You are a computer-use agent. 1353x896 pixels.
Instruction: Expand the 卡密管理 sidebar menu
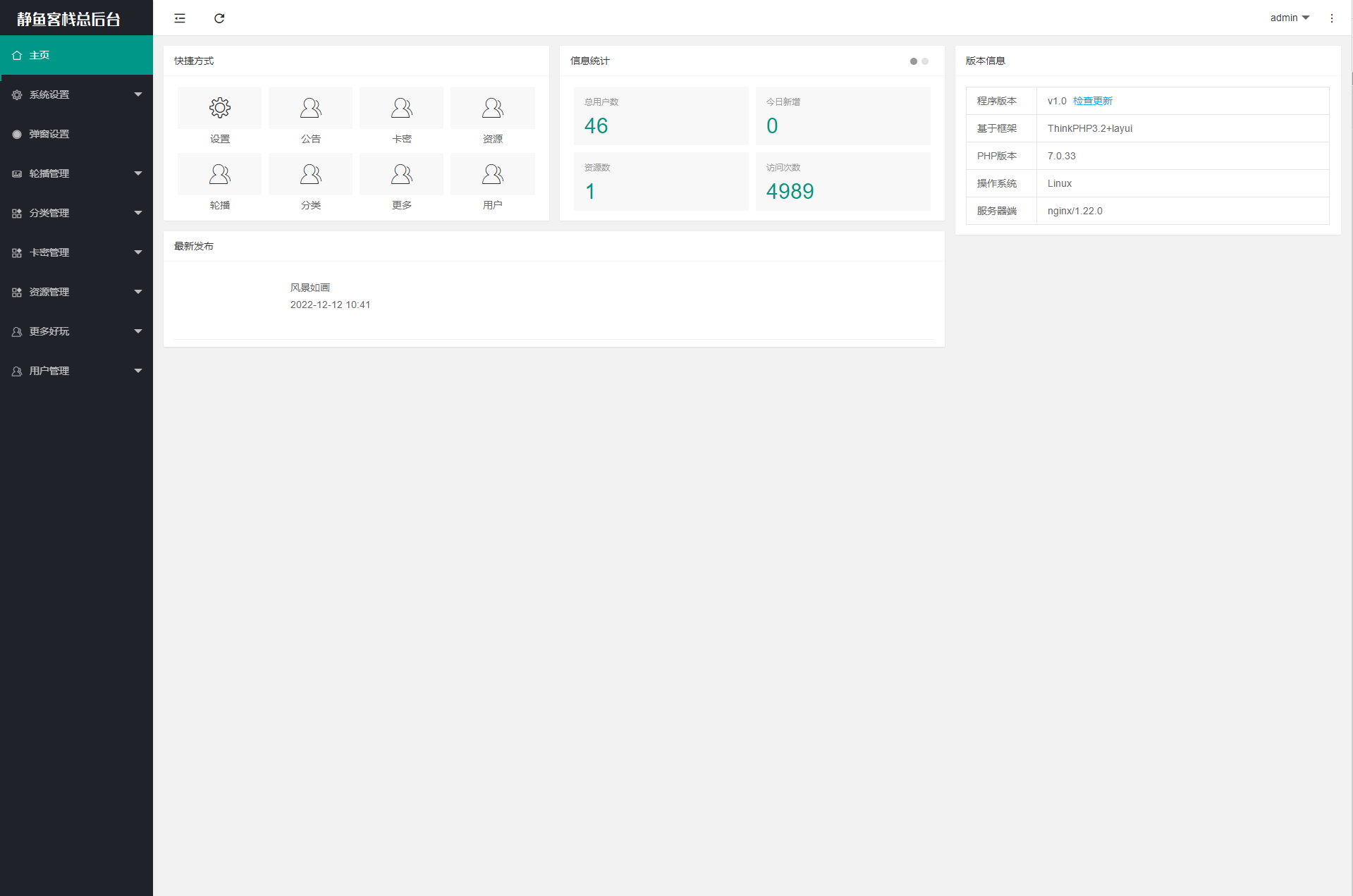tap(76, 252)
